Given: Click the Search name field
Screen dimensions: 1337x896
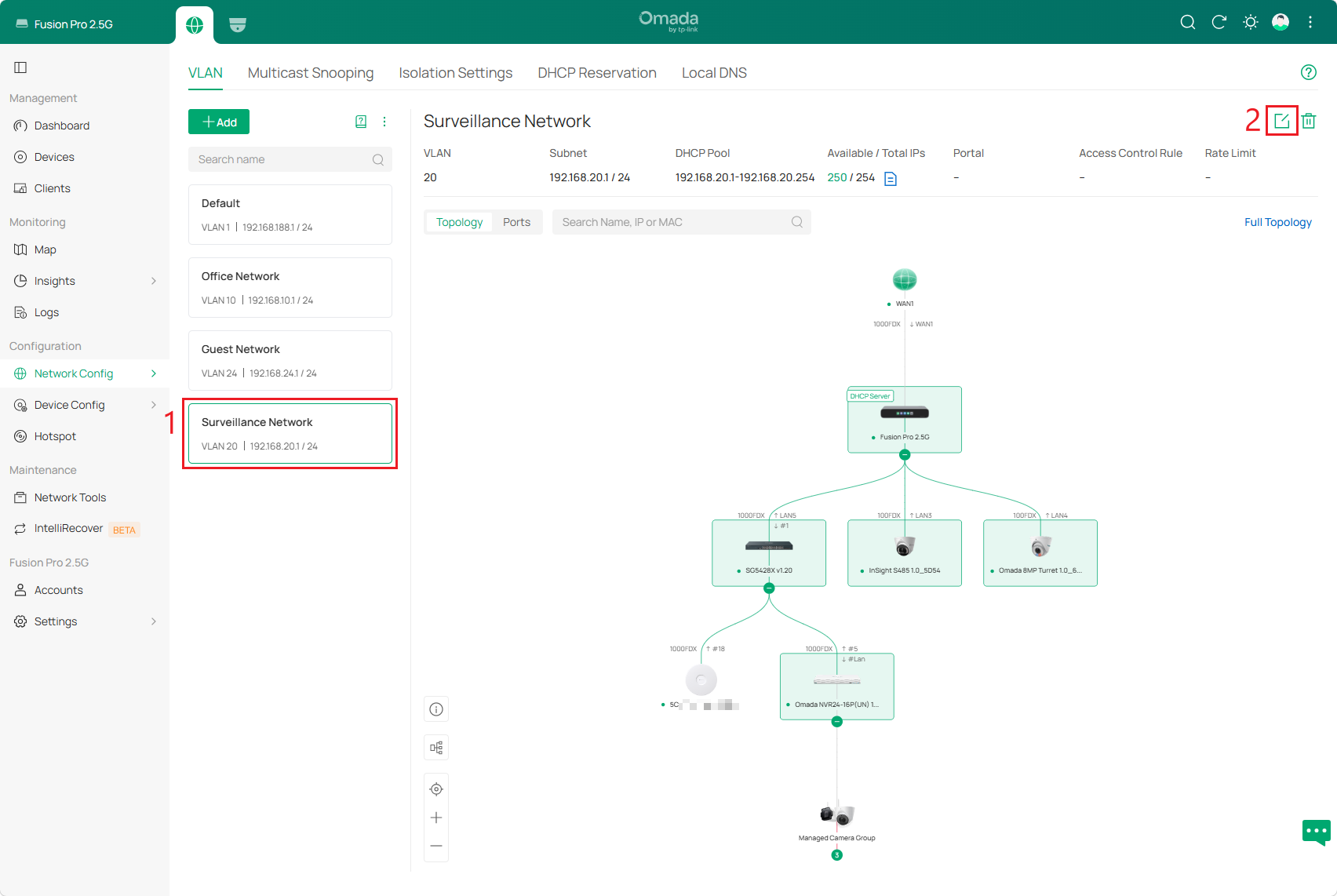Looking at the screenshot, I should pos(290,159).
